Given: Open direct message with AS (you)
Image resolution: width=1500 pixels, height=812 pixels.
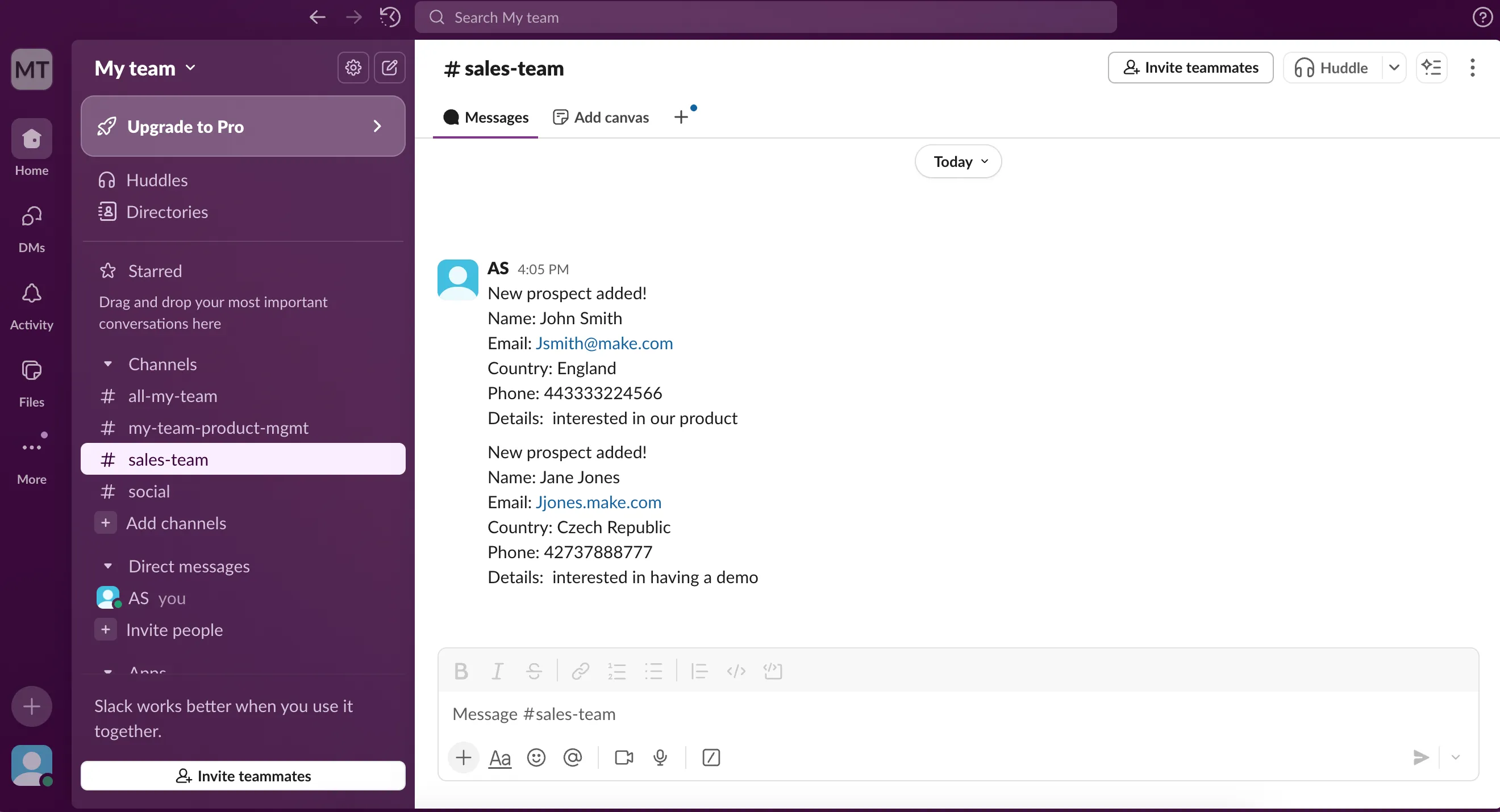Looking at the screenshot, I should 243,598.
